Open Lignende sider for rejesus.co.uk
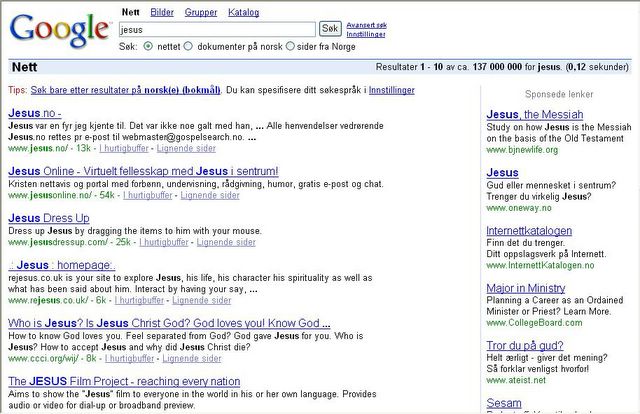The width and height of the screenshot is (640, 414). coord(202,300)
